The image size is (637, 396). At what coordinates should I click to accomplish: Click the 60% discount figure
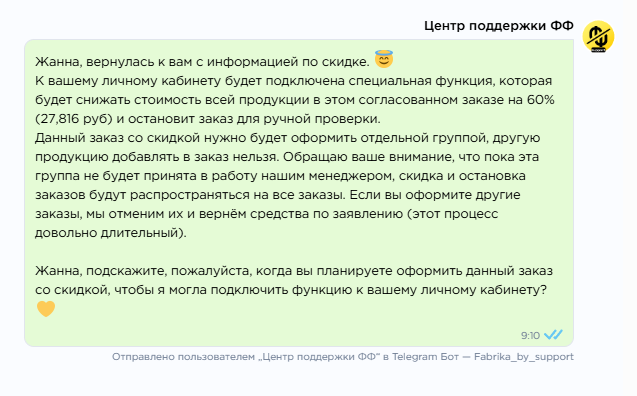pos(541,100)
